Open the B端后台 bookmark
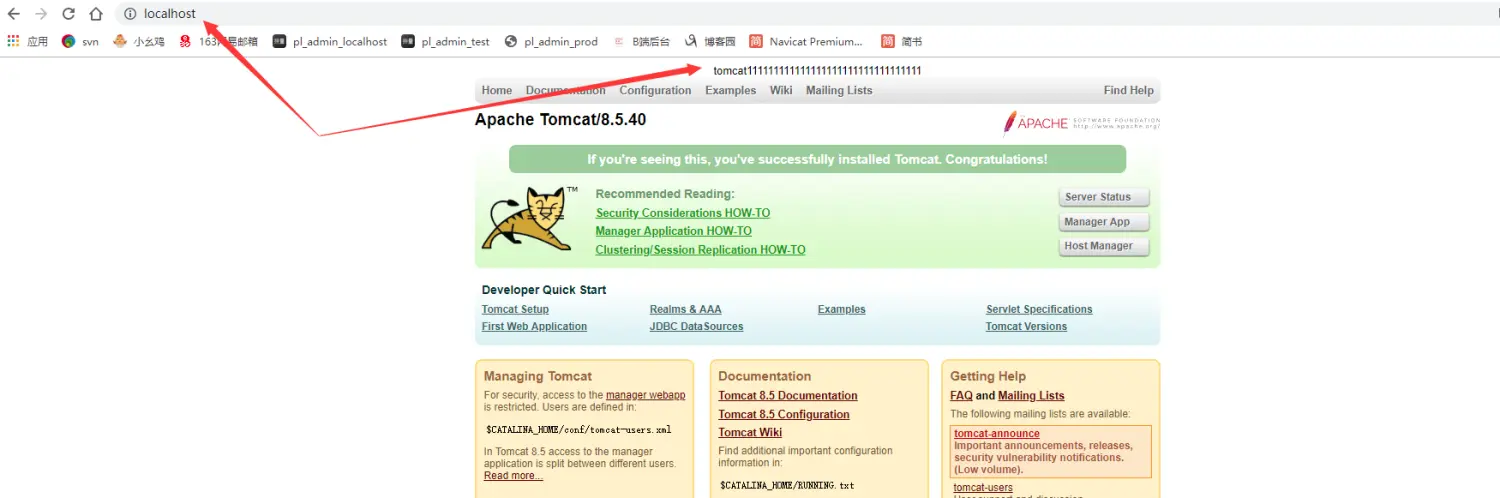The height and width of the screenshot is (498, 1500). [640, 42]
